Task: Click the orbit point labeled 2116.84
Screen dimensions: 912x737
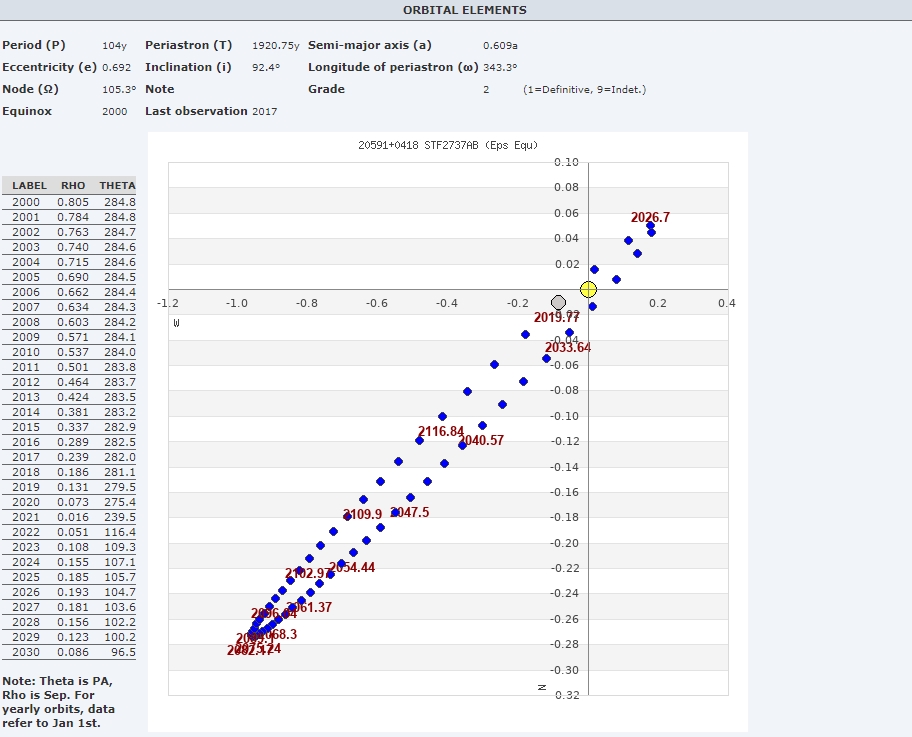Action: coord(419,440)
